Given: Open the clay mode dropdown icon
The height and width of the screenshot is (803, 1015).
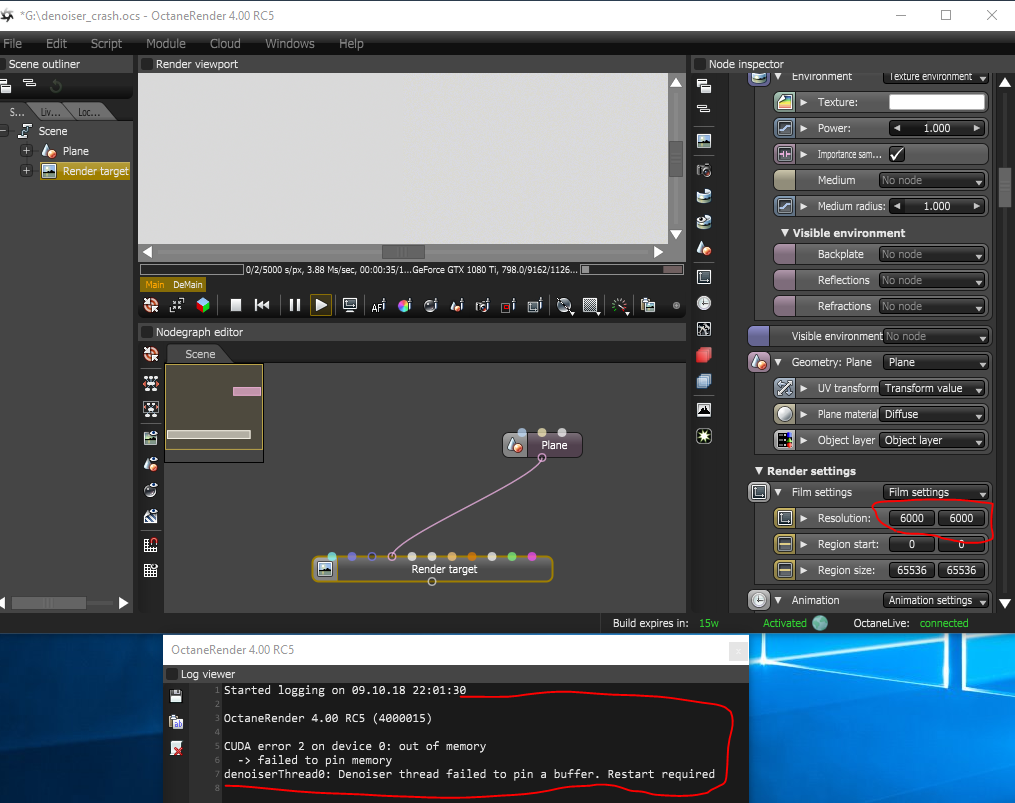Looking at the screenshot, I should (564, 305).
